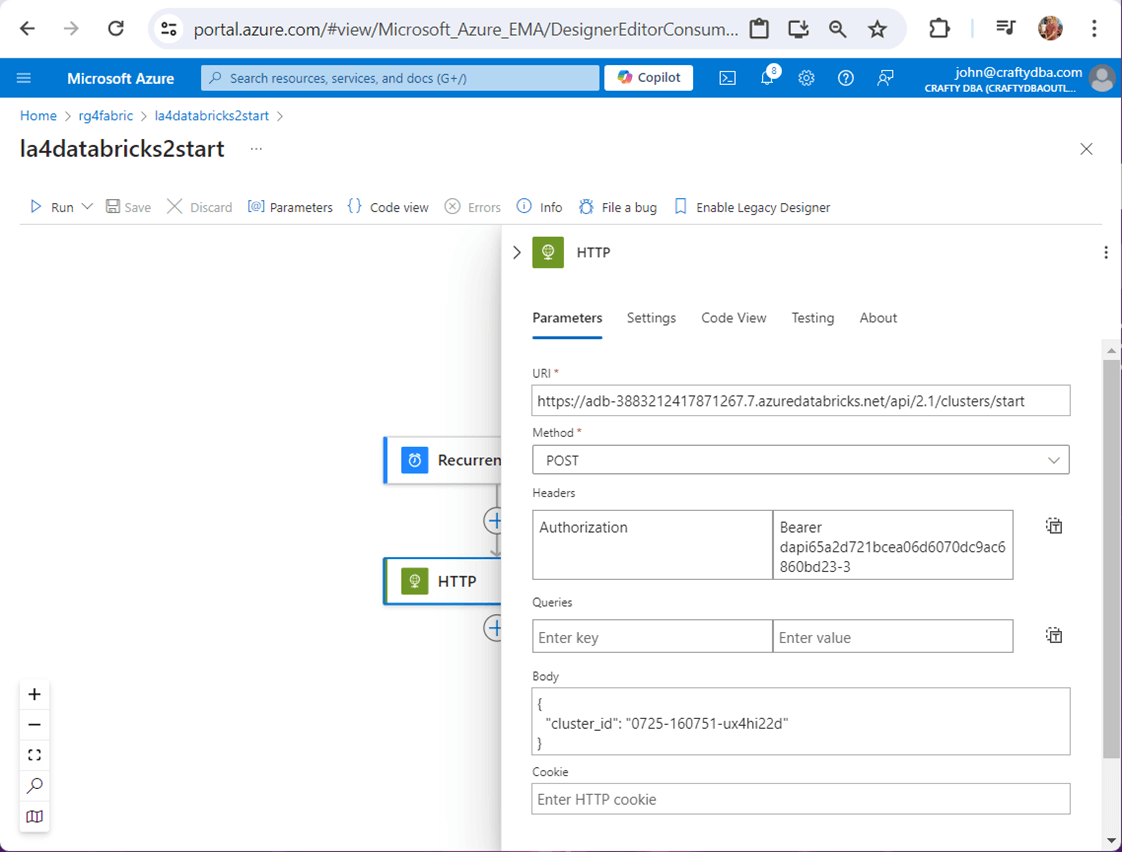Click the Copilot button
This screenshot has width=1122, height=852.
click(648, 77)
